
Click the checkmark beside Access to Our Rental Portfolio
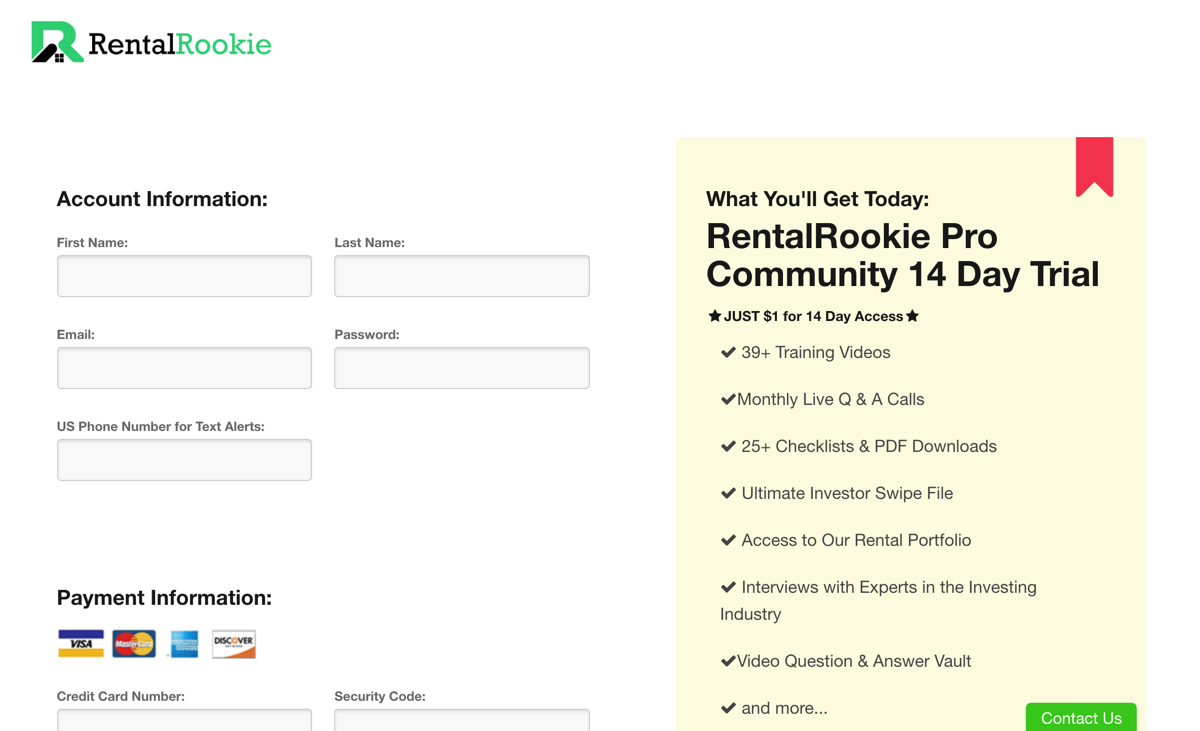tap(728, 540)
